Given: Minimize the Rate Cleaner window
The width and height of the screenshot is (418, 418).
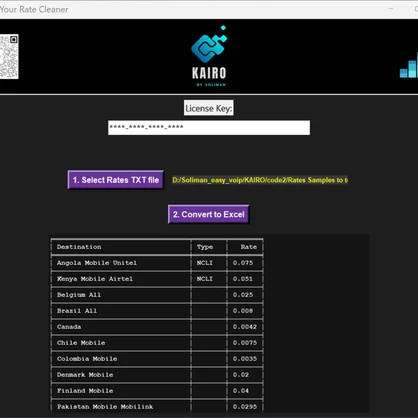Looking at the screenshot, I should 391,9.
